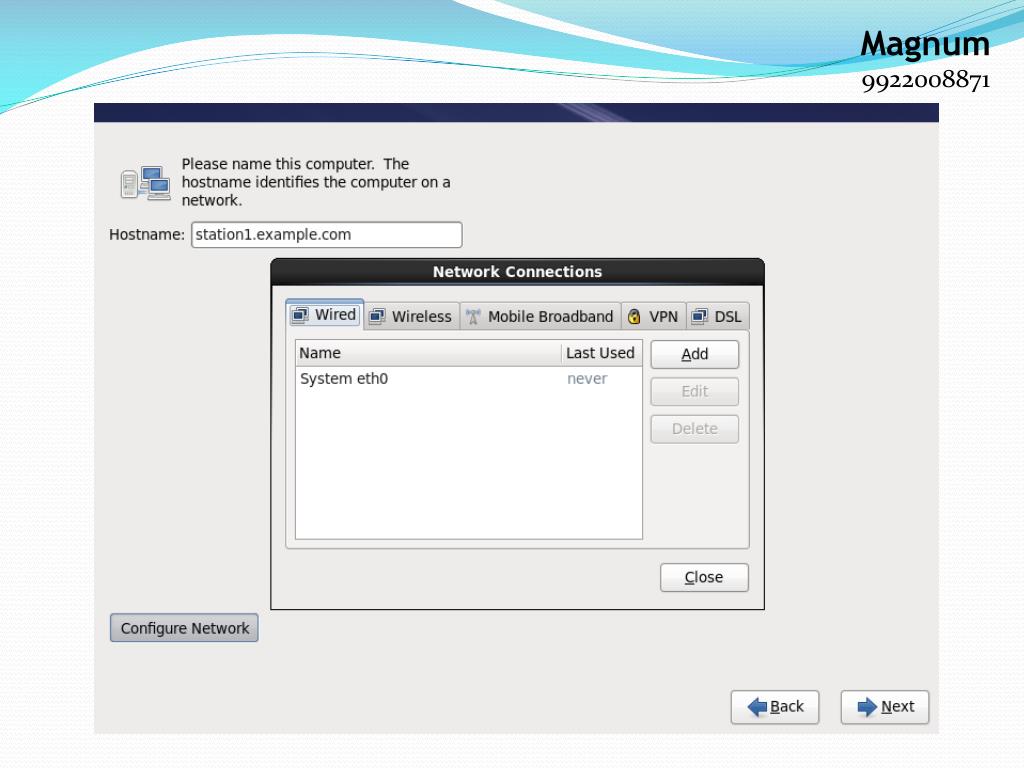This screenshot has width=1024, height=768.
Task: Sort by the Last Used column header
Action: point(601,353)
